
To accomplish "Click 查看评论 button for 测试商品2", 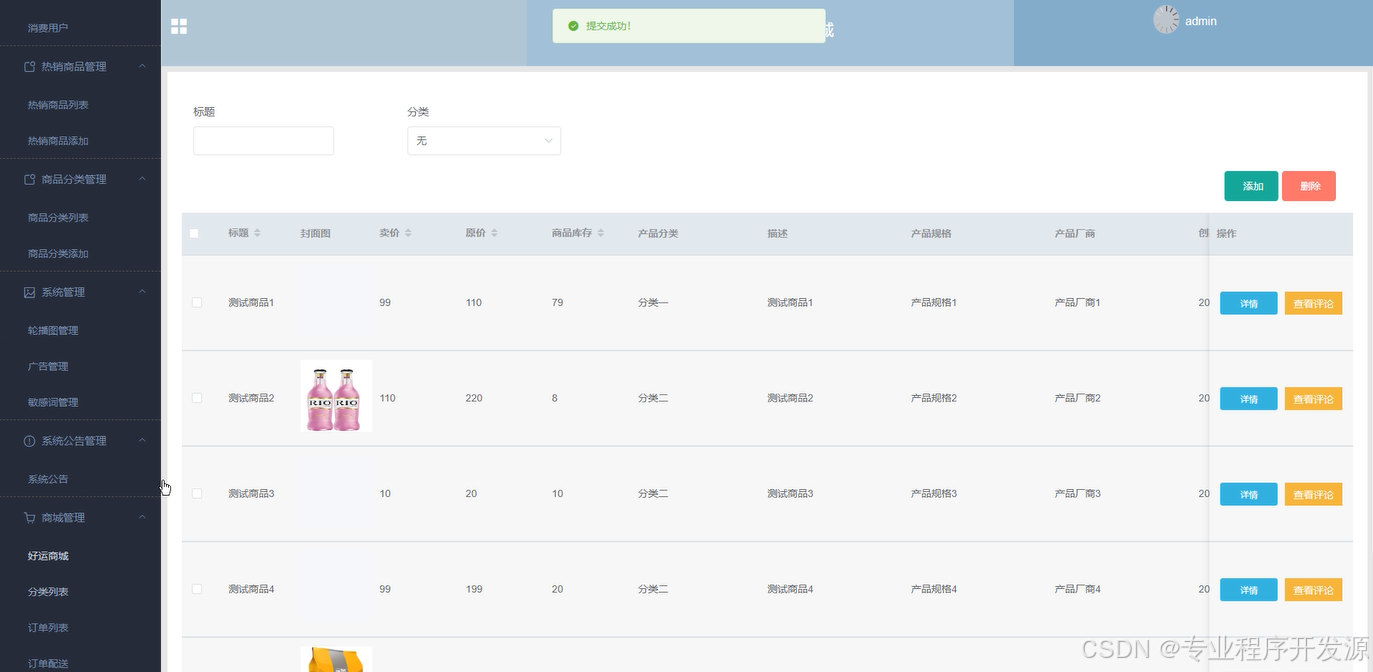I will coord(1313,399).
